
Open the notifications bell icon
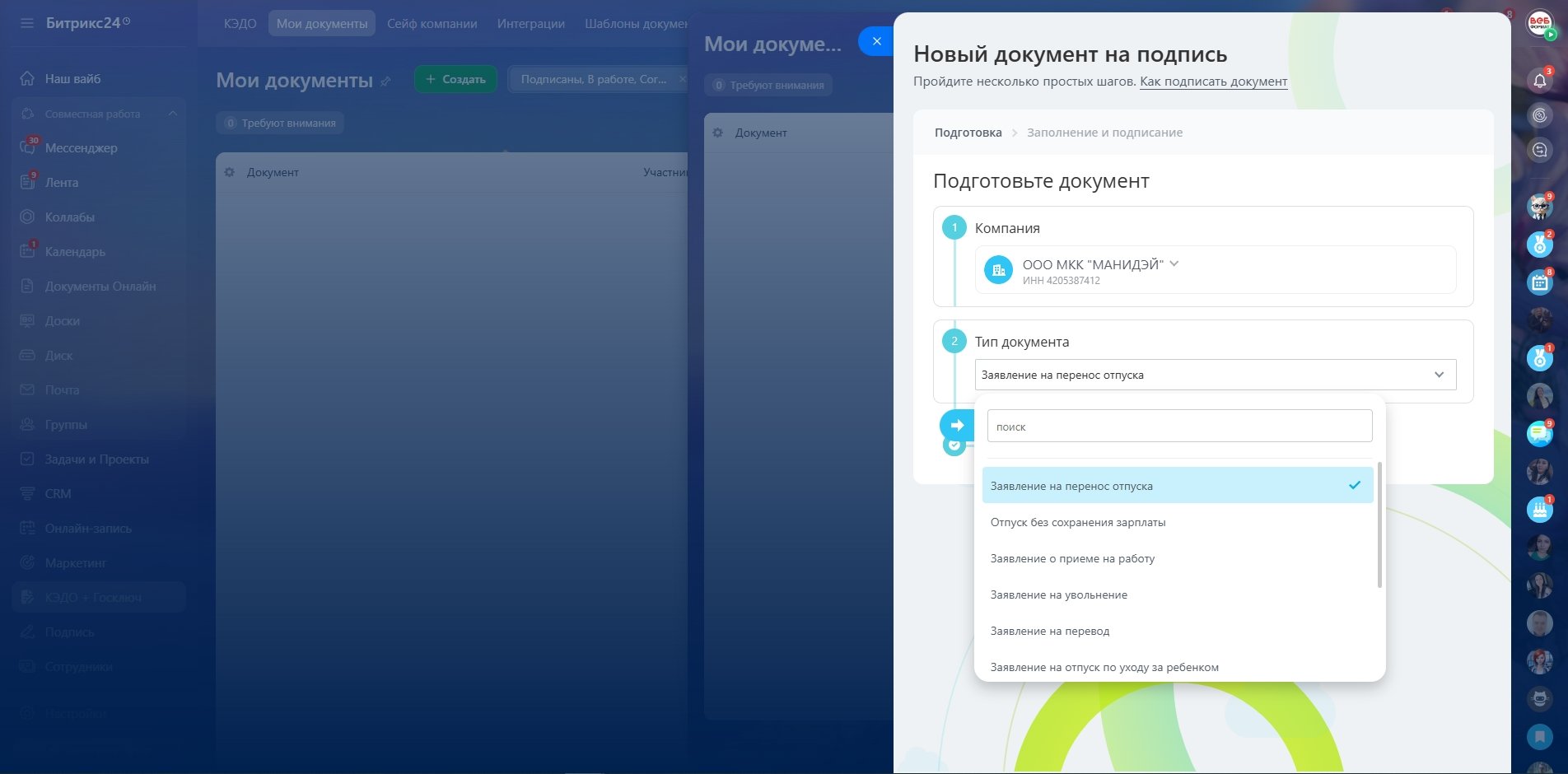coord(1539,80)
